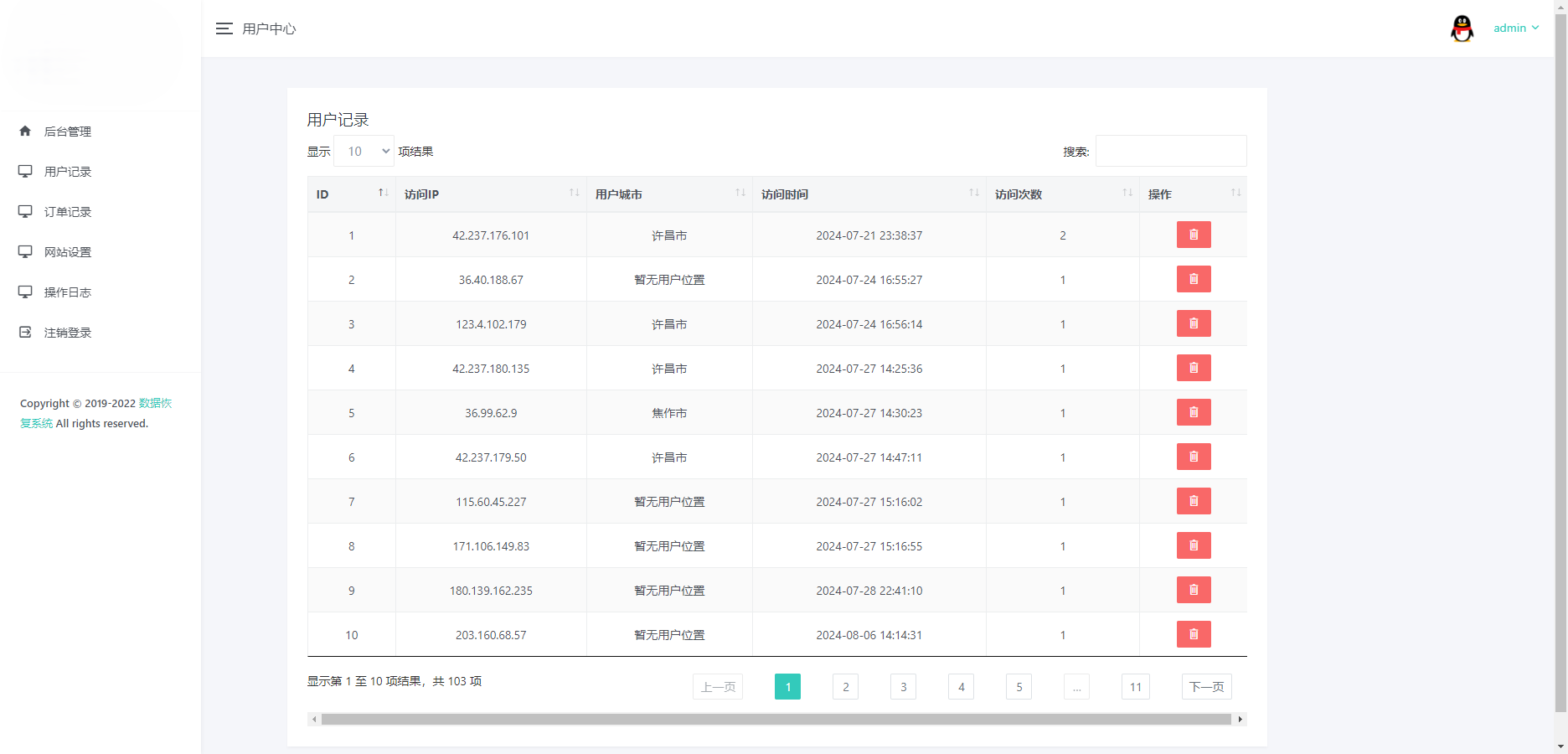The image size is (1568, 754).
Task: Sort the table by 访问IP column
Action: [491, 194]
